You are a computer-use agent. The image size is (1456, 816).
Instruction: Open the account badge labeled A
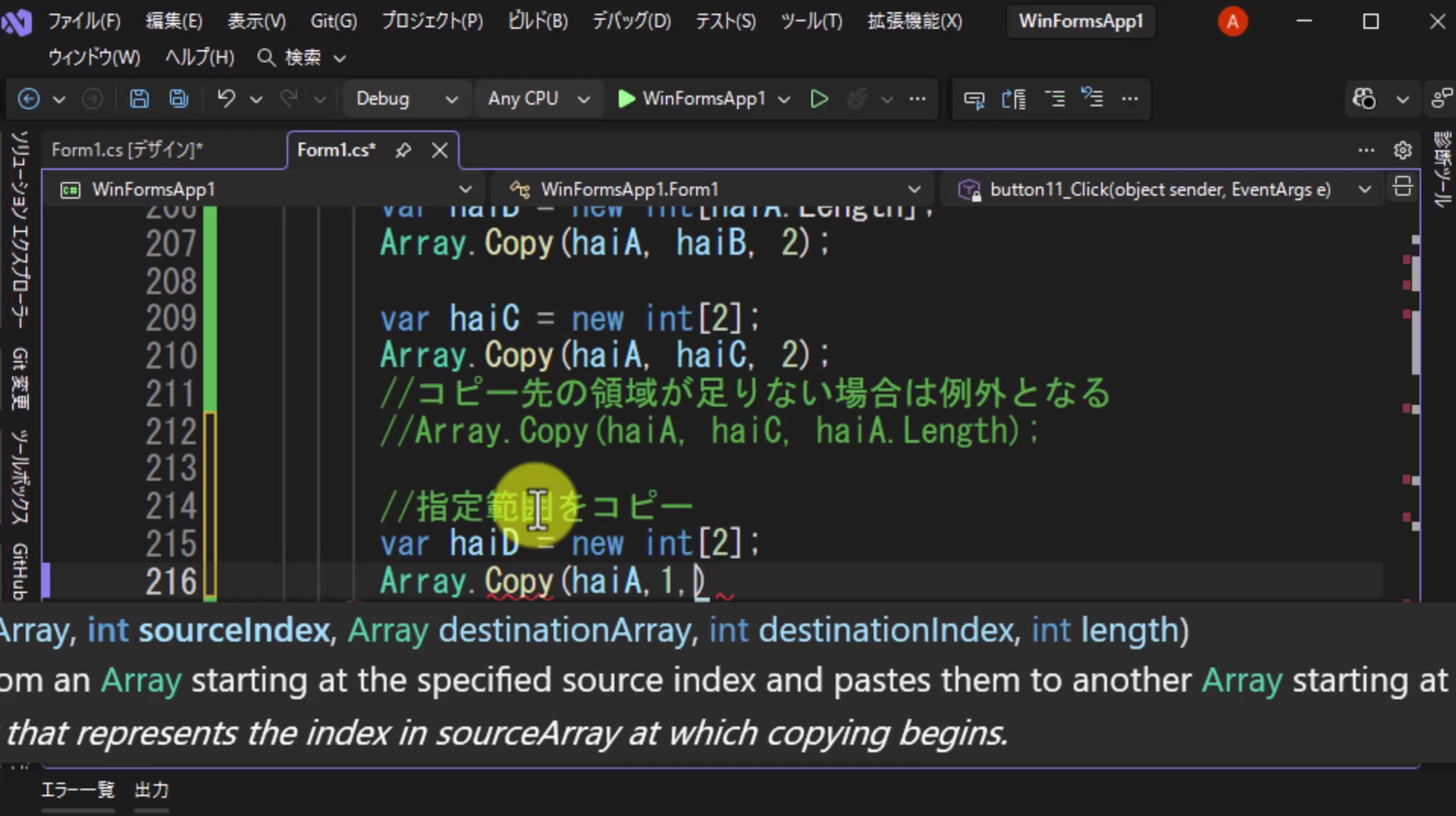tap(1233, 21)
